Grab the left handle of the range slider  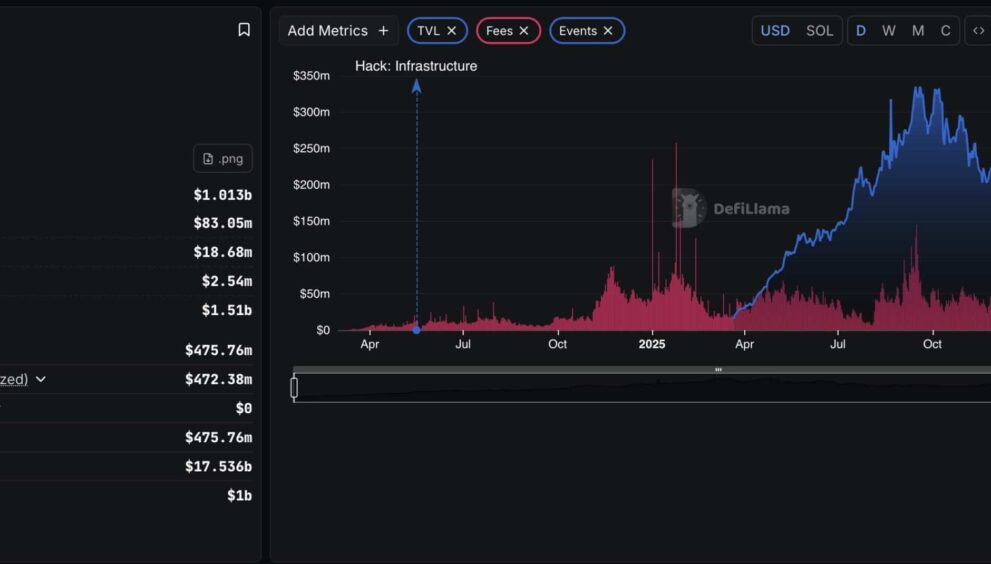pos(294,387)
